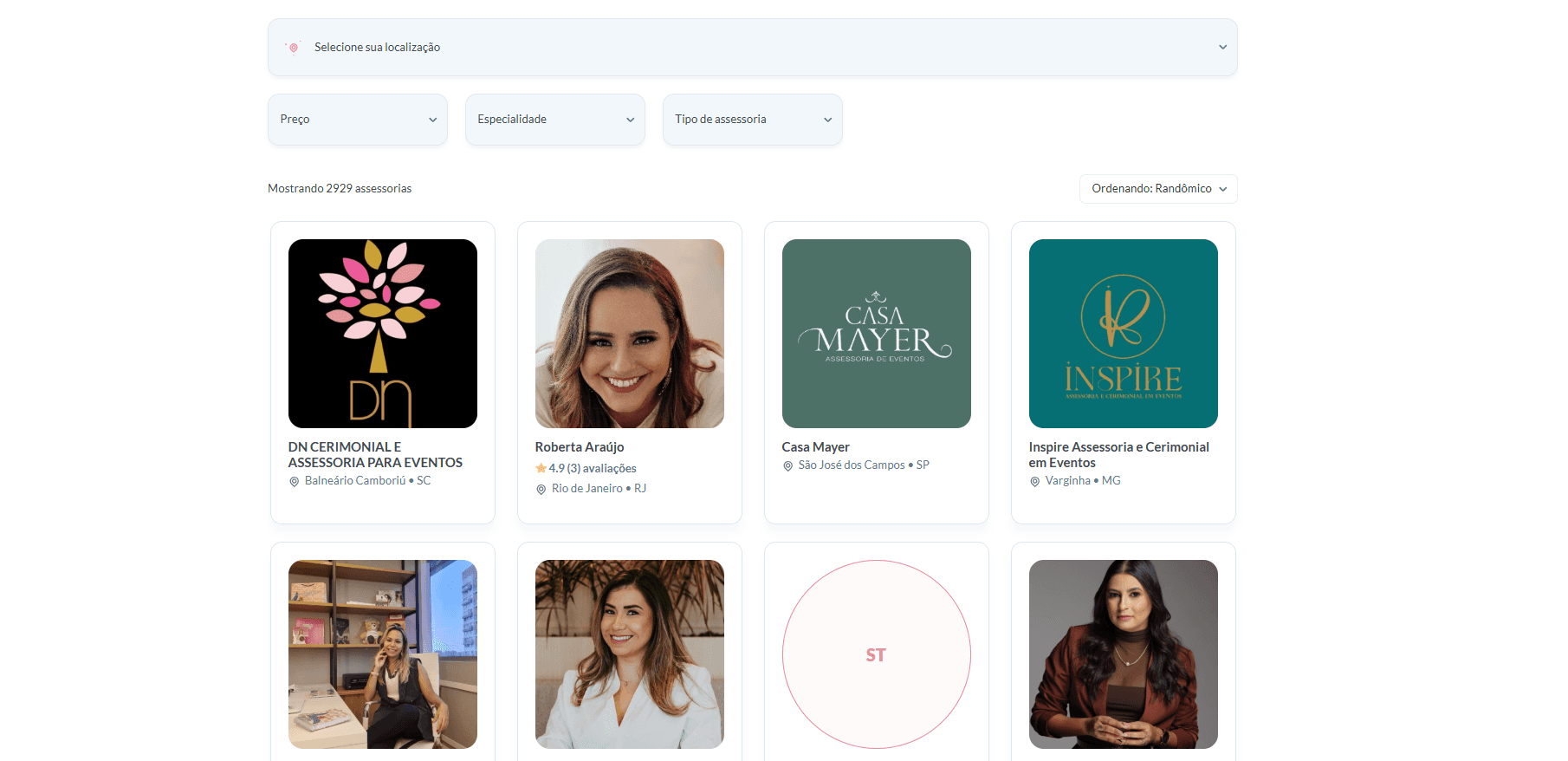The image size is (1568, 761).
Task: Click the Varginha • MG location text
Action: (1083, 481)
